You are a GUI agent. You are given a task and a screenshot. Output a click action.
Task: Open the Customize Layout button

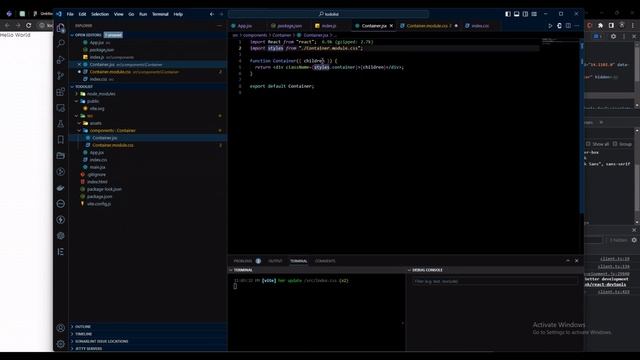click(x=534, y=14)
